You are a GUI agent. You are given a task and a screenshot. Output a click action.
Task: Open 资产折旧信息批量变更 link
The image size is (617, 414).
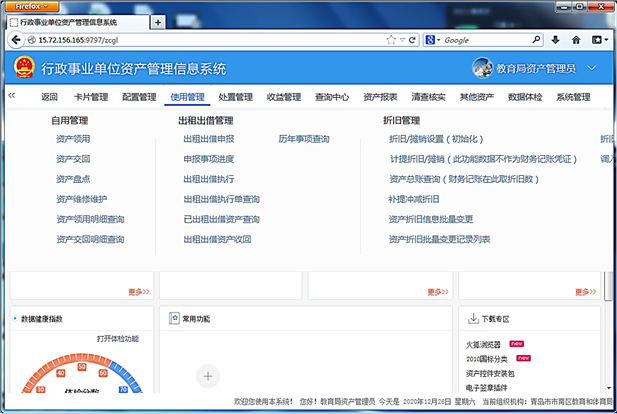point(431,219)
